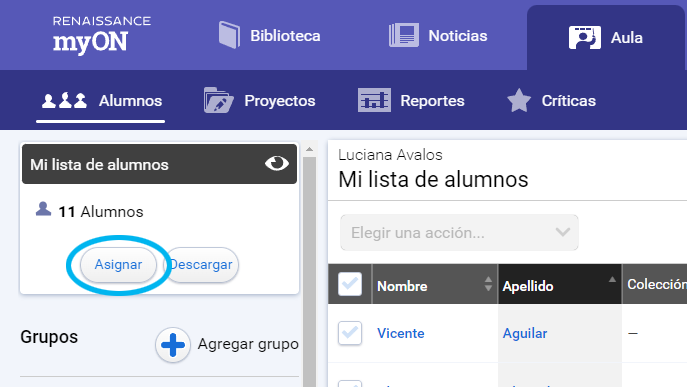Click the person icon beside 11 Alumnos

(43, 209)
